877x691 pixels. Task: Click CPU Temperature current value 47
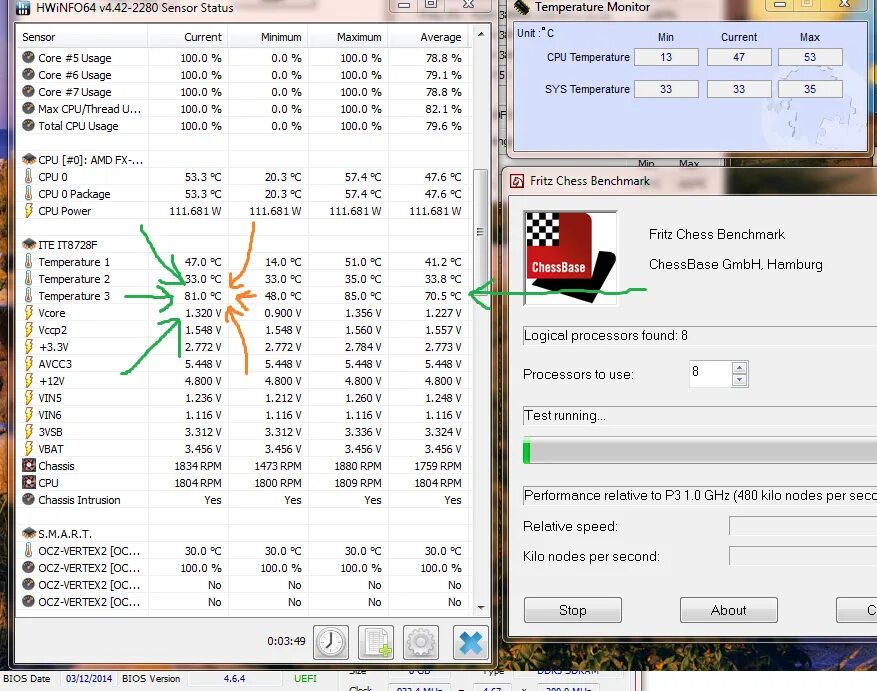tap(739, 57)
